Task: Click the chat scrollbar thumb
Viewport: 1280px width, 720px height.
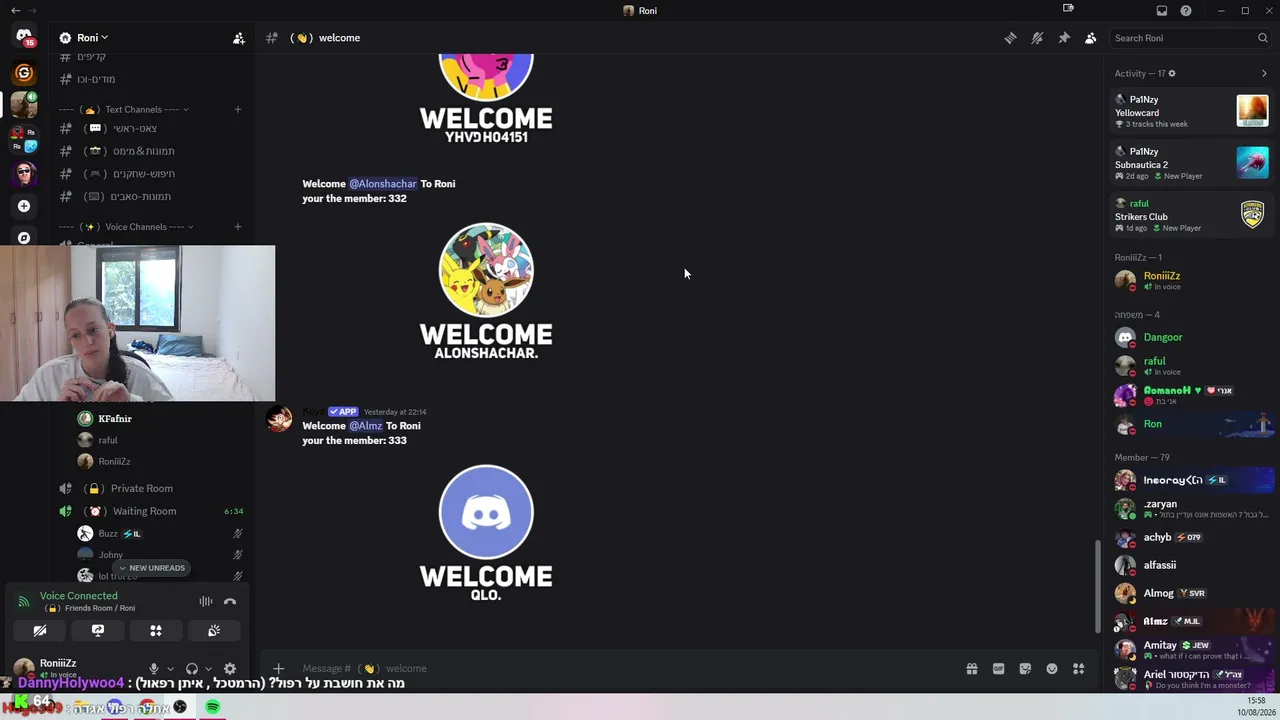Action: (1097, 586)
